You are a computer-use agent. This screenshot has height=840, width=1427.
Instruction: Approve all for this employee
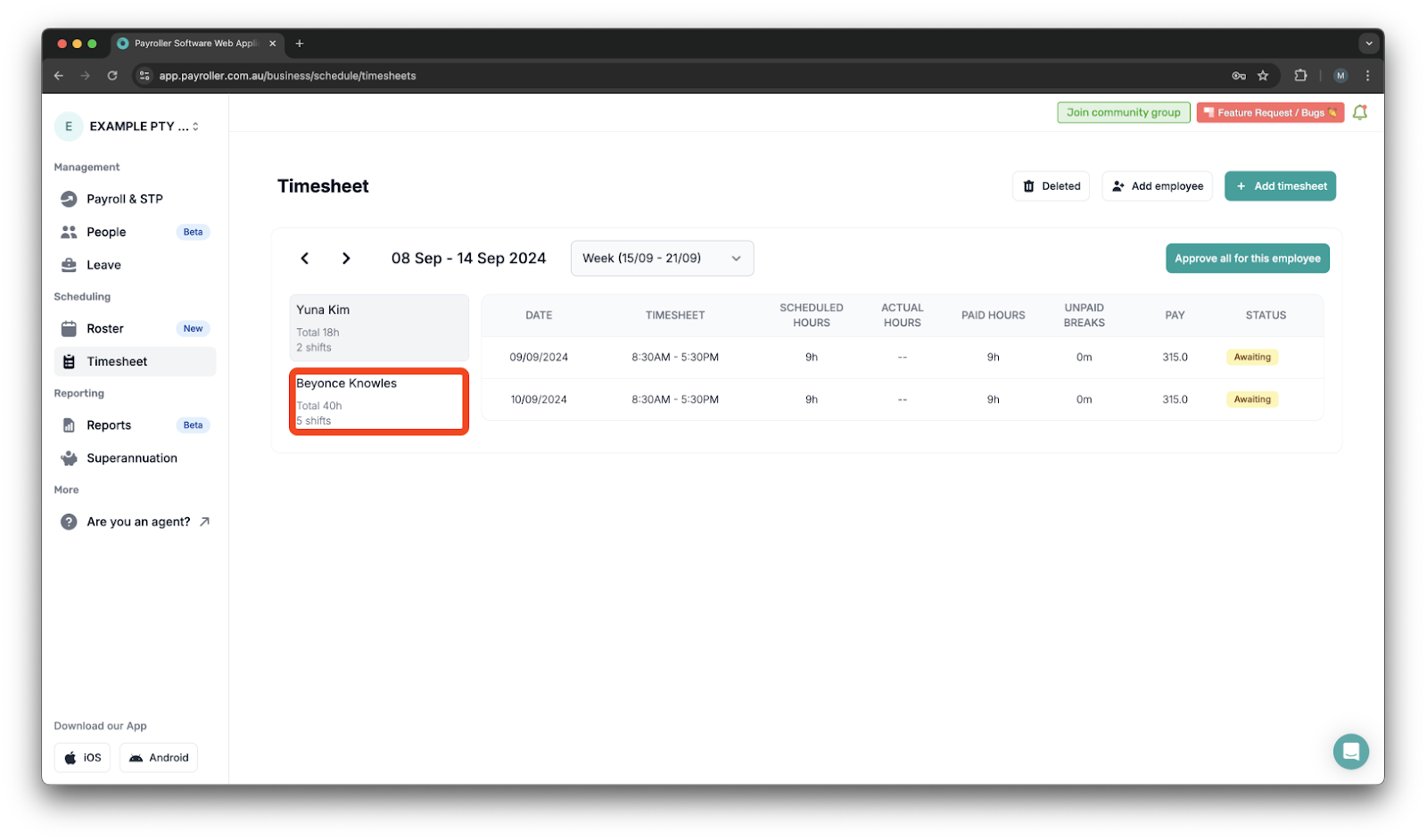click(1247, 259)
